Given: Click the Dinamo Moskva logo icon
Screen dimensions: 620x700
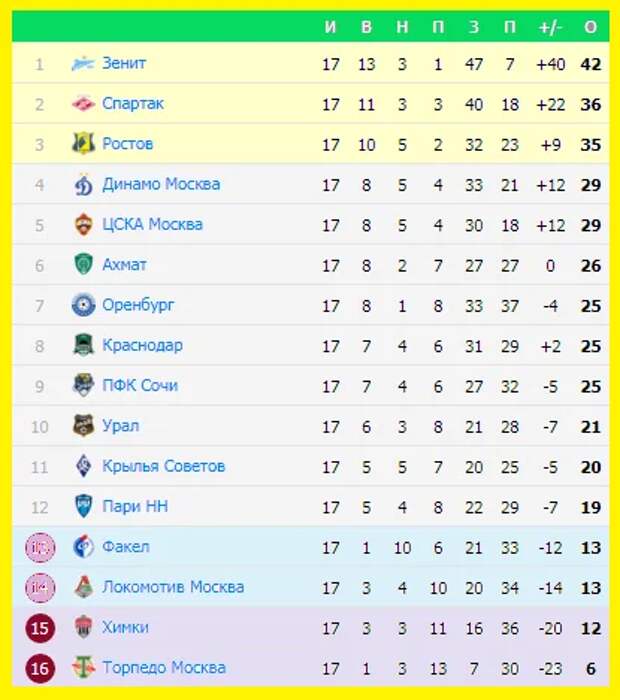Looking at the screenshot, I should (83, 184).
